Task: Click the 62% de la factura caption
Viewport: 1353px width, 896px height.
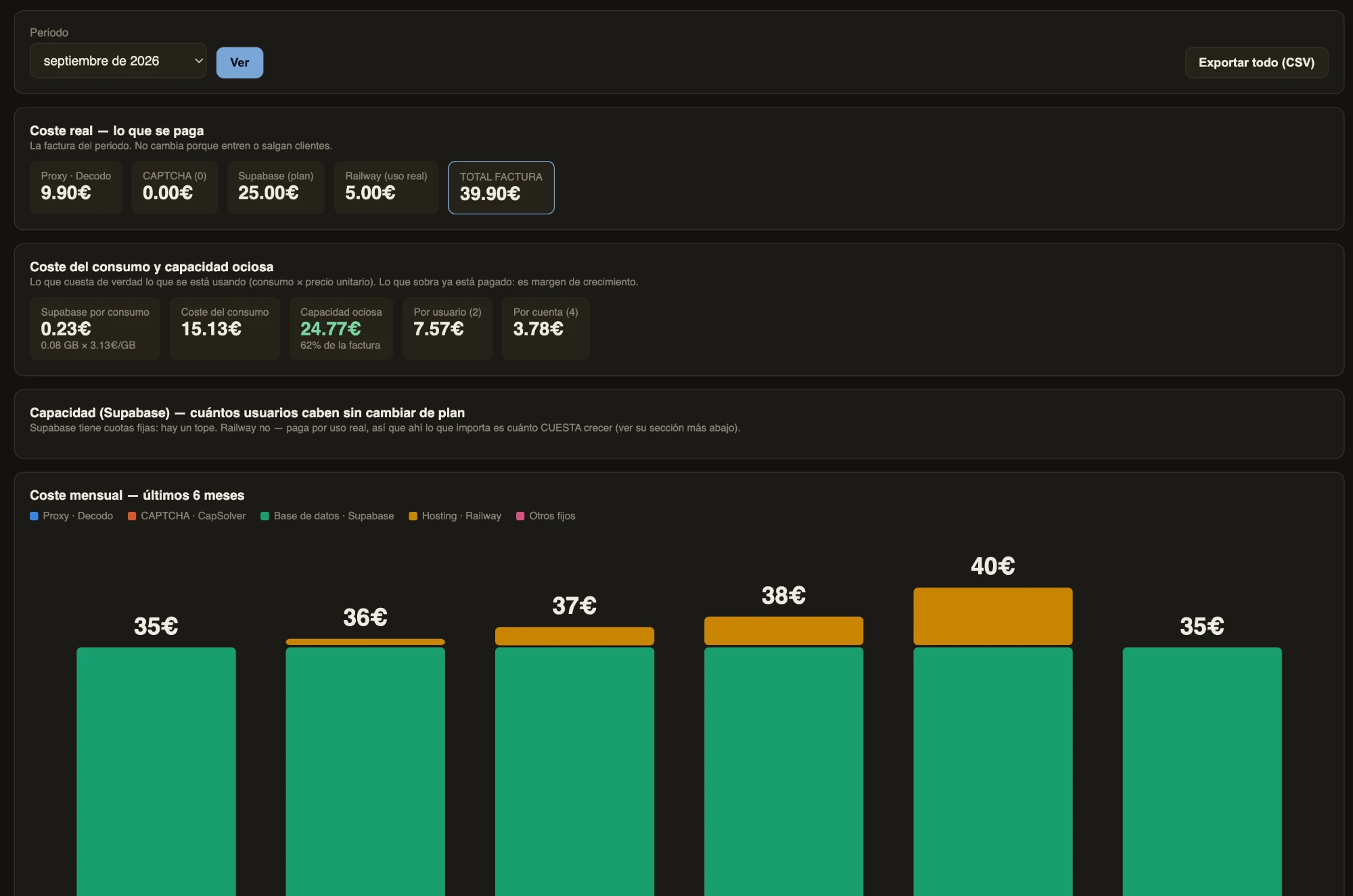Action: (x=340, y=346)
